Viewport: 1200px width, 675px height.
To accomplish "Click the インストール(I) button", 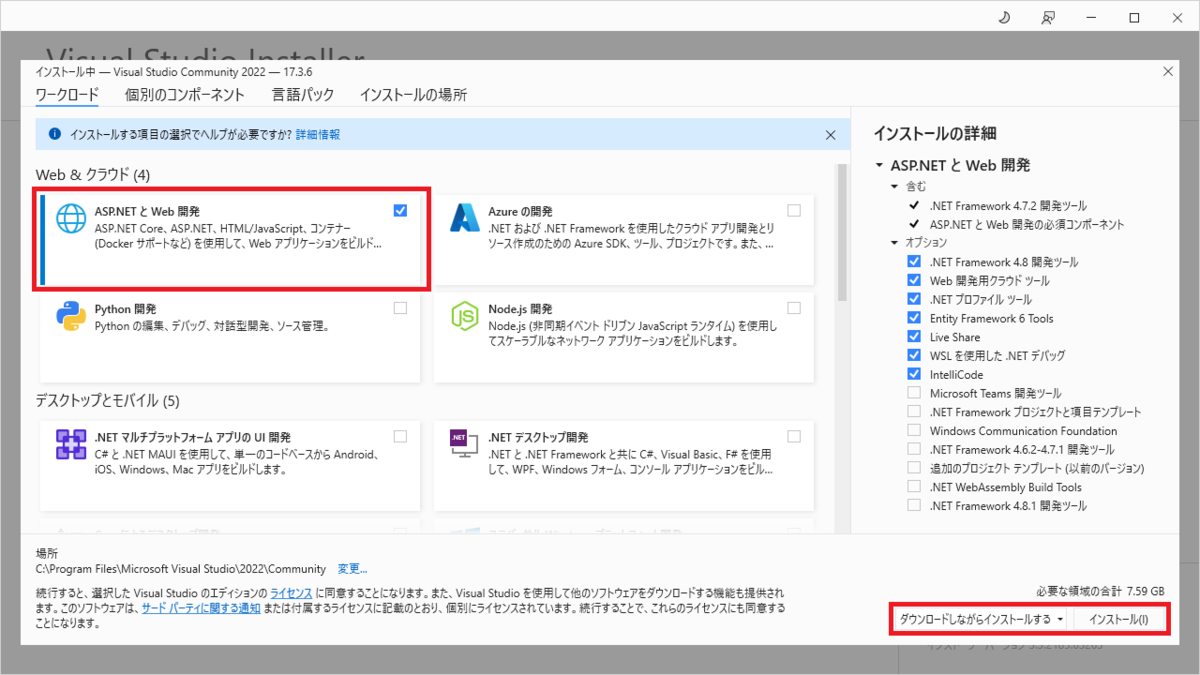I will [x=1119, y=619].
